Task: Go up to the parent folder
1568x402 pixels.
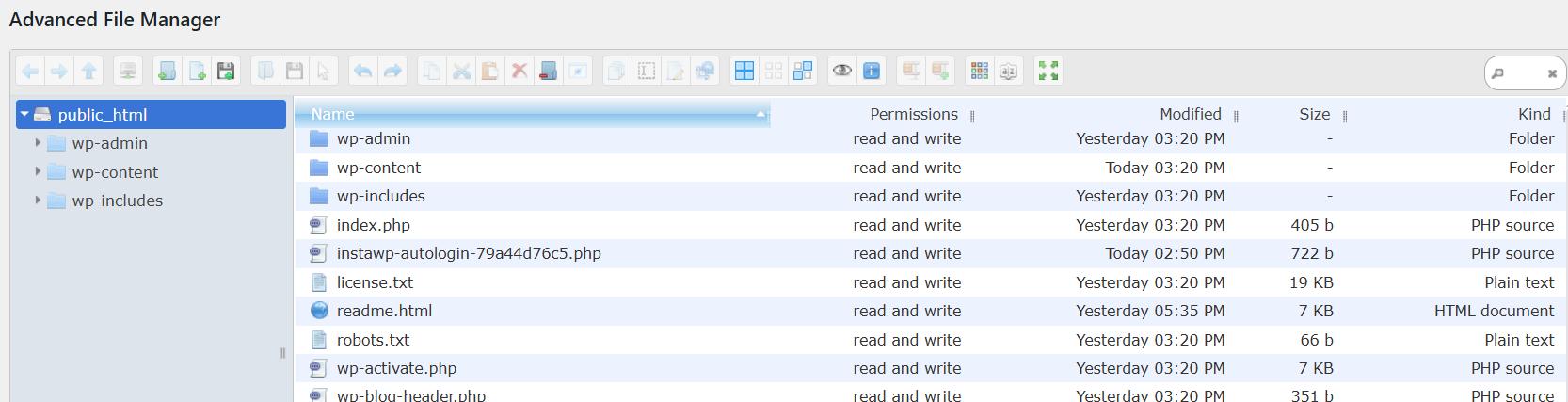Action: 89,72
